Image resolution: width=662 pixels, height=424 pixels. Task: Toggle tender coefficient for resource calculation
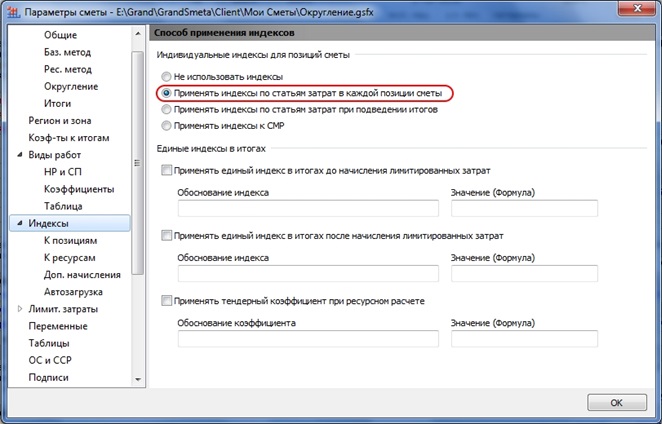(x=166, y=300)
